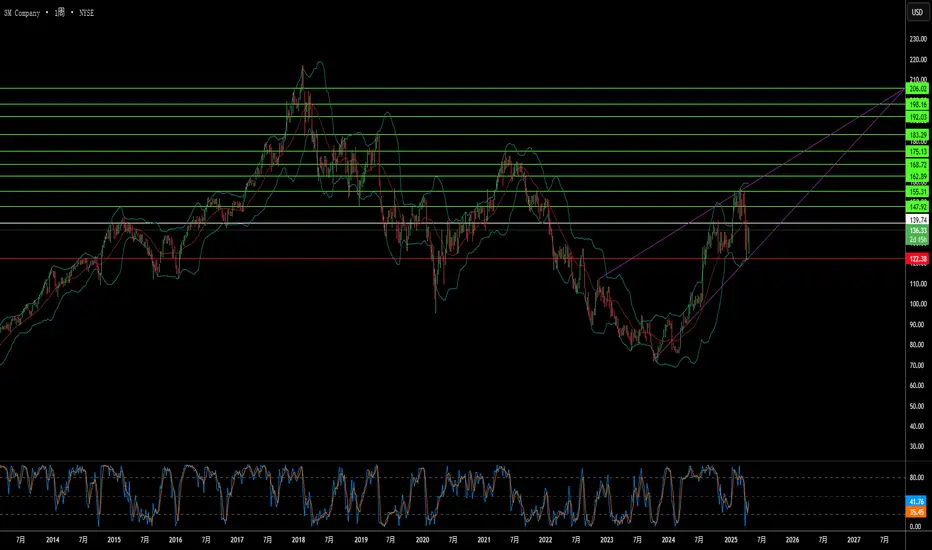The width and height of the screenshot is (932, 550).
Task: Select the 175.13 price level label
Action: [x=917, y=151]
